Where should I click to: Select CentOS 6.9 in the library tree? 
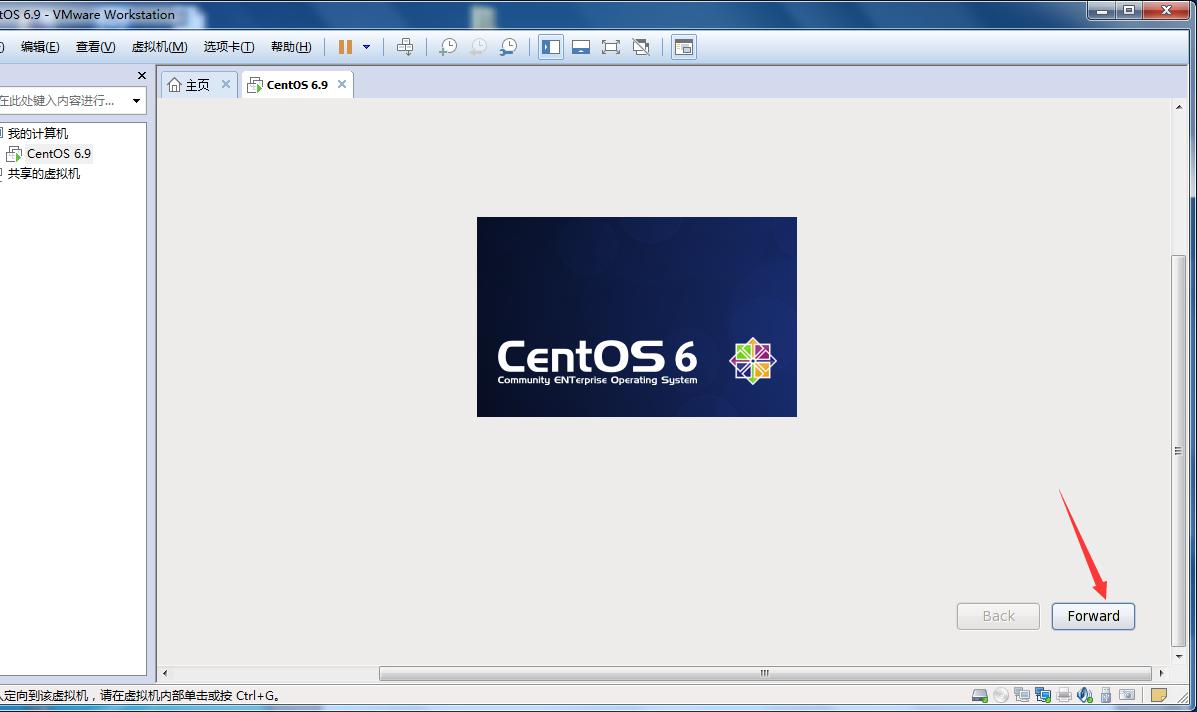58,153
